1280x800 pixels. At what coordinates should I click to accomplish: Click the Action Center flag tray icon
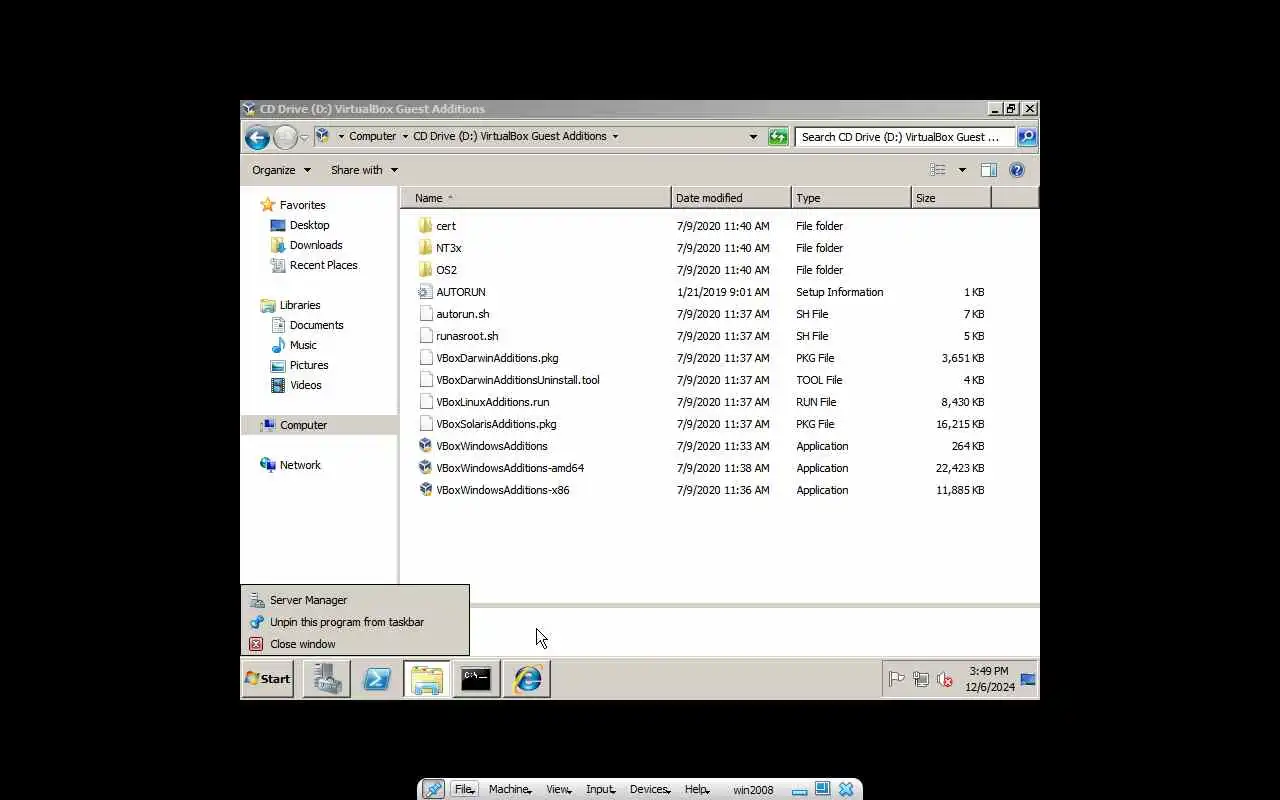[x=897, y=679]
